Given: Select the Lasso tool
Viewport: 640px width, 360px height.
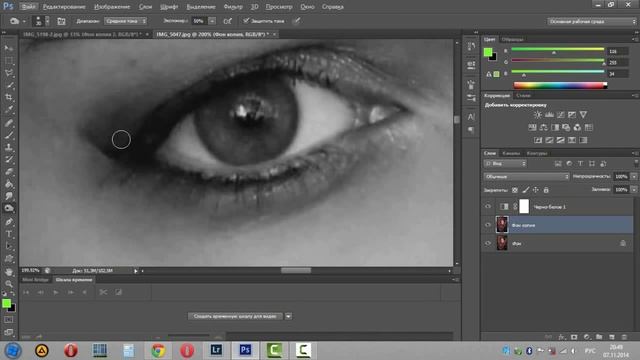Looking at the screenshot, I should pos(9,73).
